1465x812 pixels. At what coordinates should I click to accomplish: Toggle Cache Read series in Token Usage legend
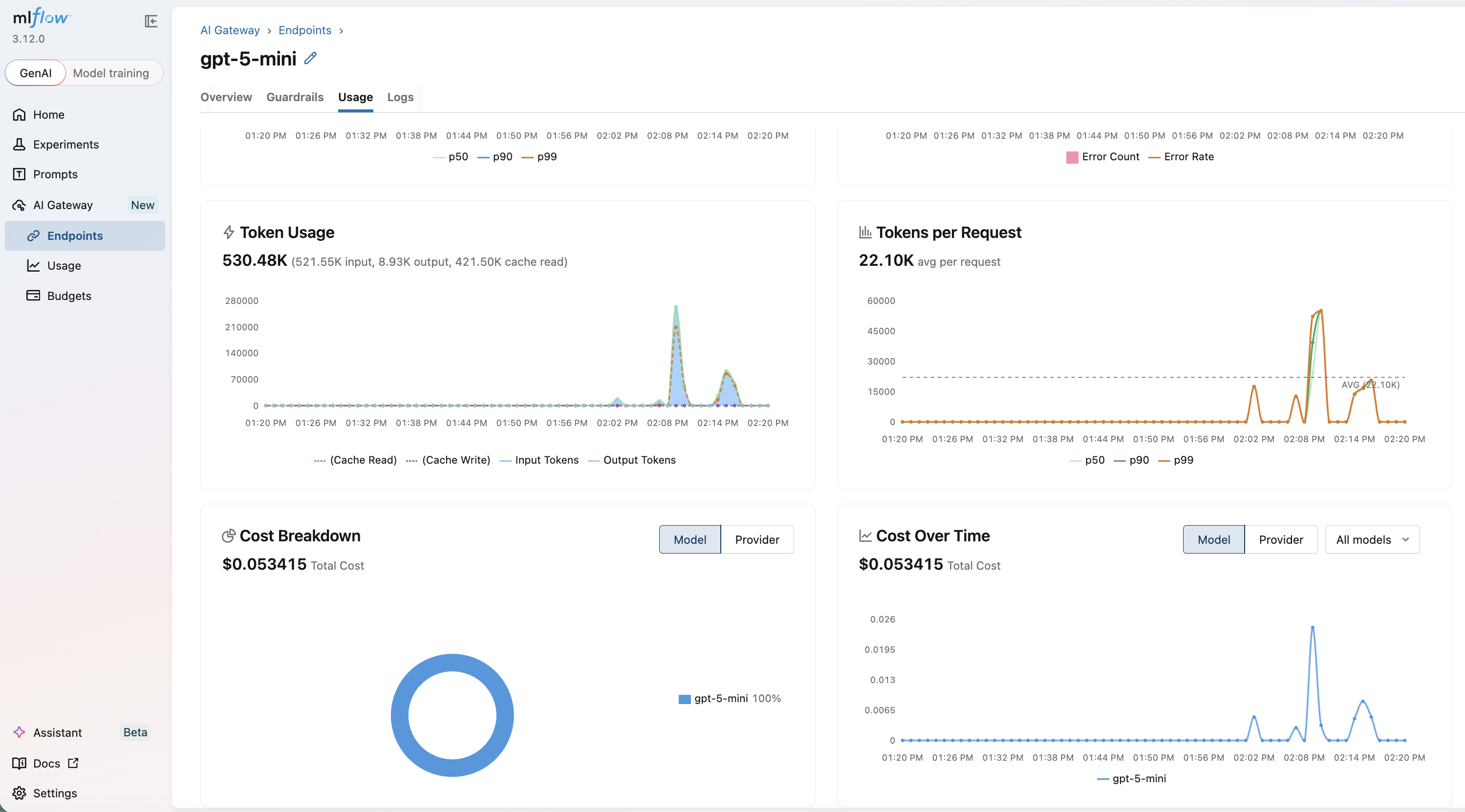355,460
